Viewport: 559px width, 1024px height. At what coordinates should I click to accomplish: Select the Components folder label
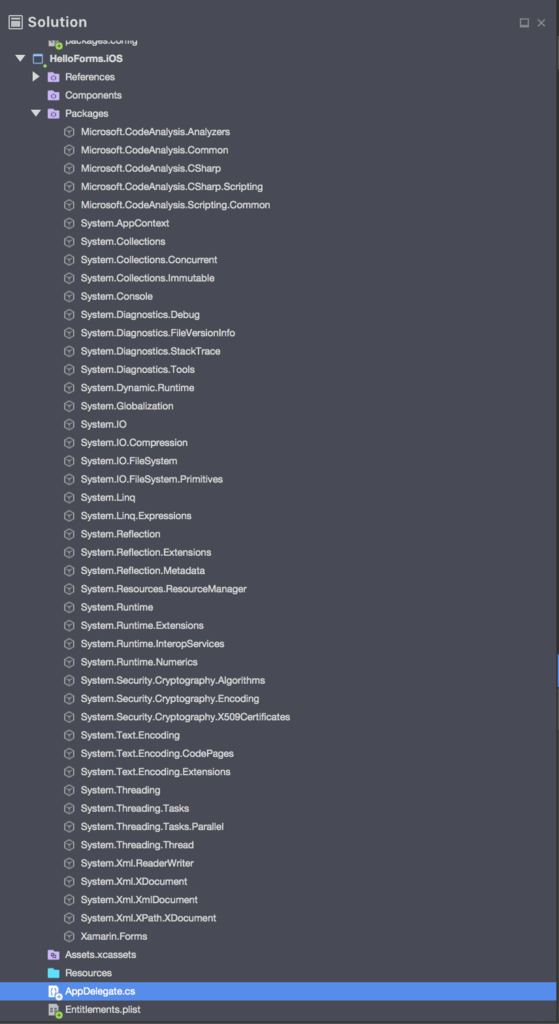click(x=93, y=95)
